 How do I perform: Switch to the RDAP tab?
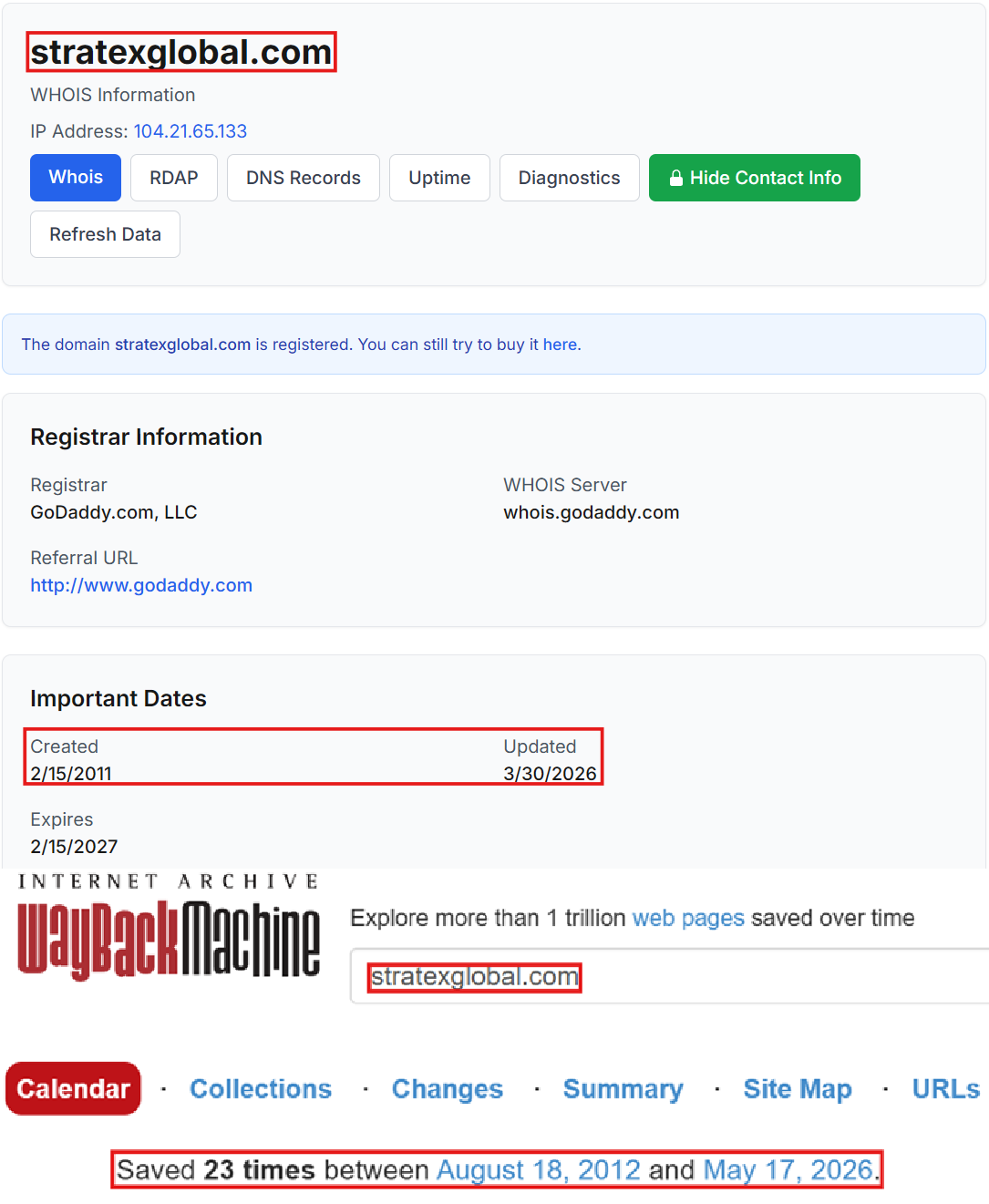[174, 178]
